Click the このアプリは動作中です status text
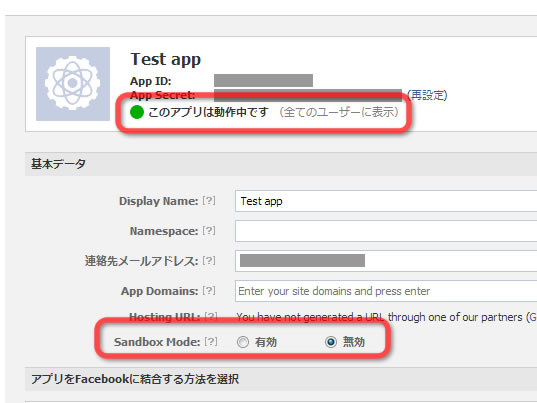The height and width of the screenshot is (403, 537). click(209, 112)
